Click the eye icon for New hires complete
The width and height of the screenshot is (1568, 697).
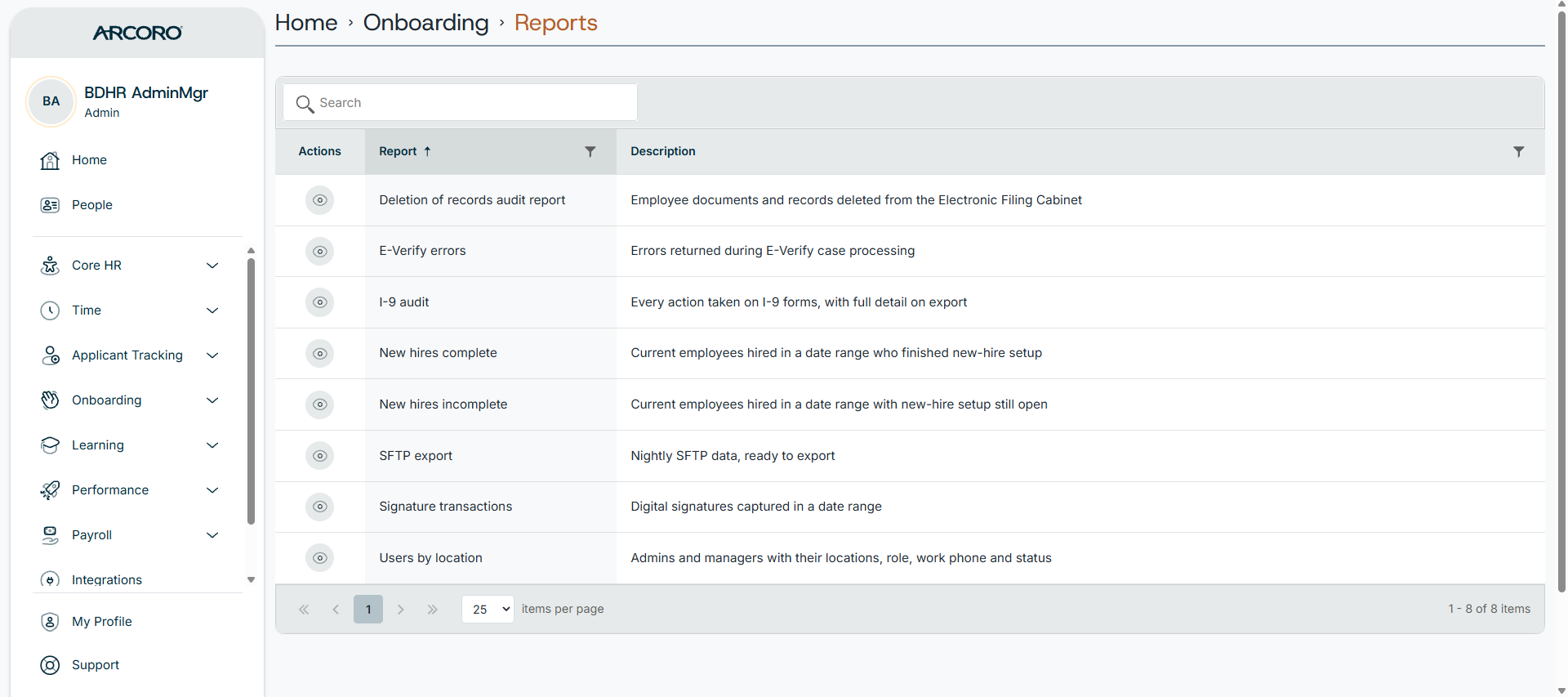pyautogui.click(x=320, y=353)
